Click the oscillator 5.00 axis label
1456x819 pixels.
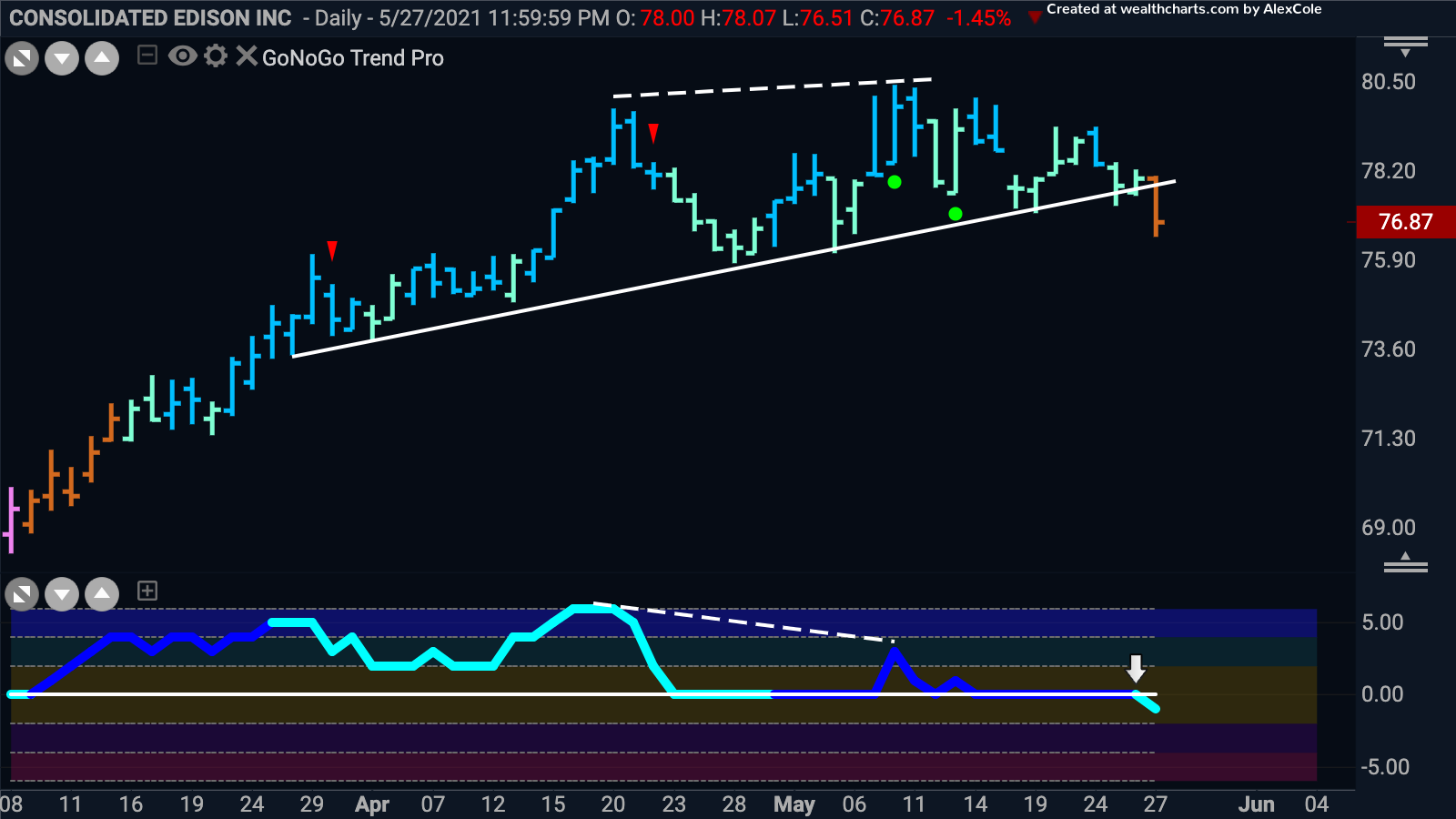[x=1382, y=622]
